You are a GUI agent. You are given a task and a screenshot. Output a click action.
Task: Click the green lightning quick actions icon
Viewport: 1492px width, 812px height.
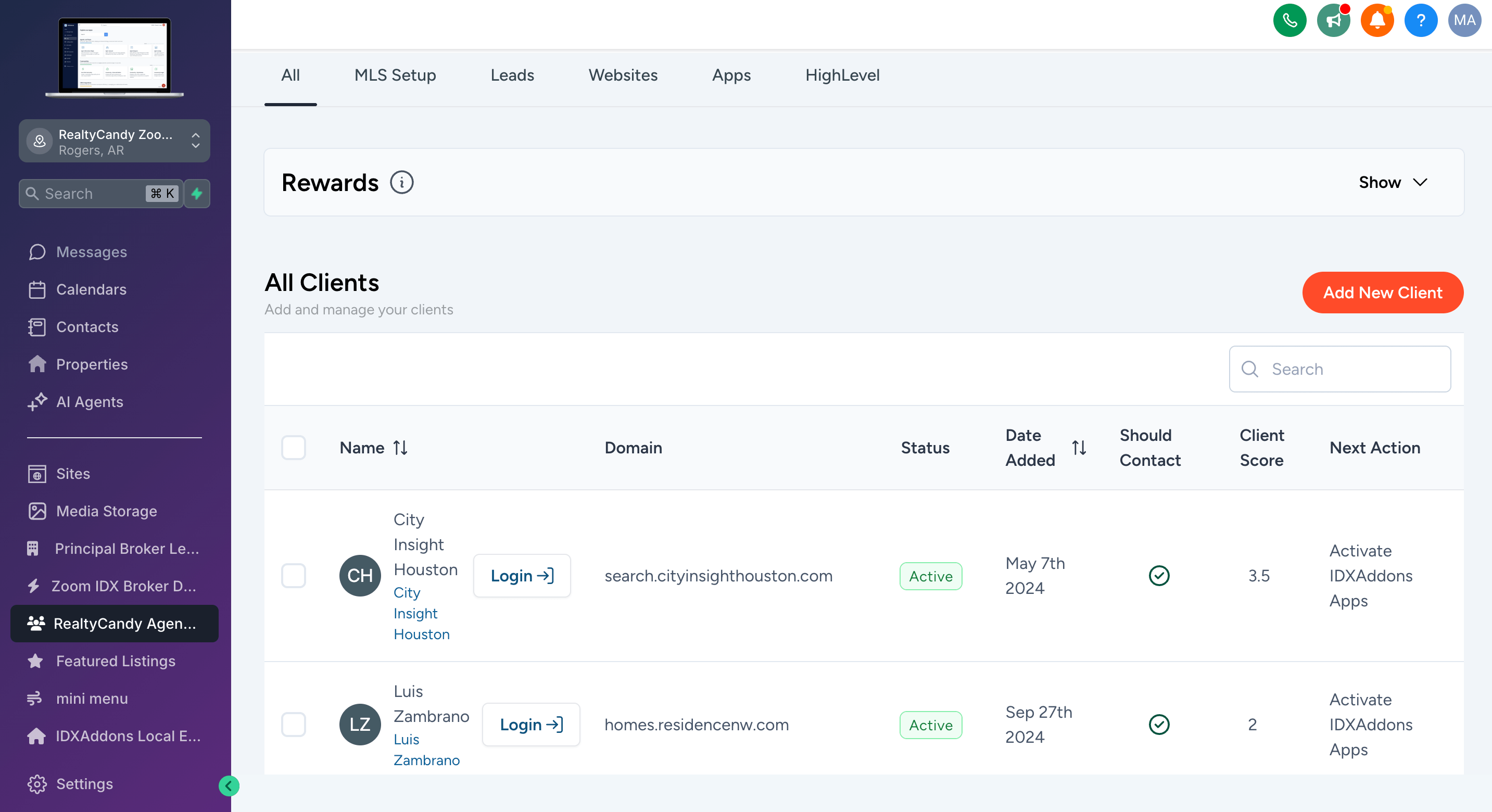click(197, 194)
